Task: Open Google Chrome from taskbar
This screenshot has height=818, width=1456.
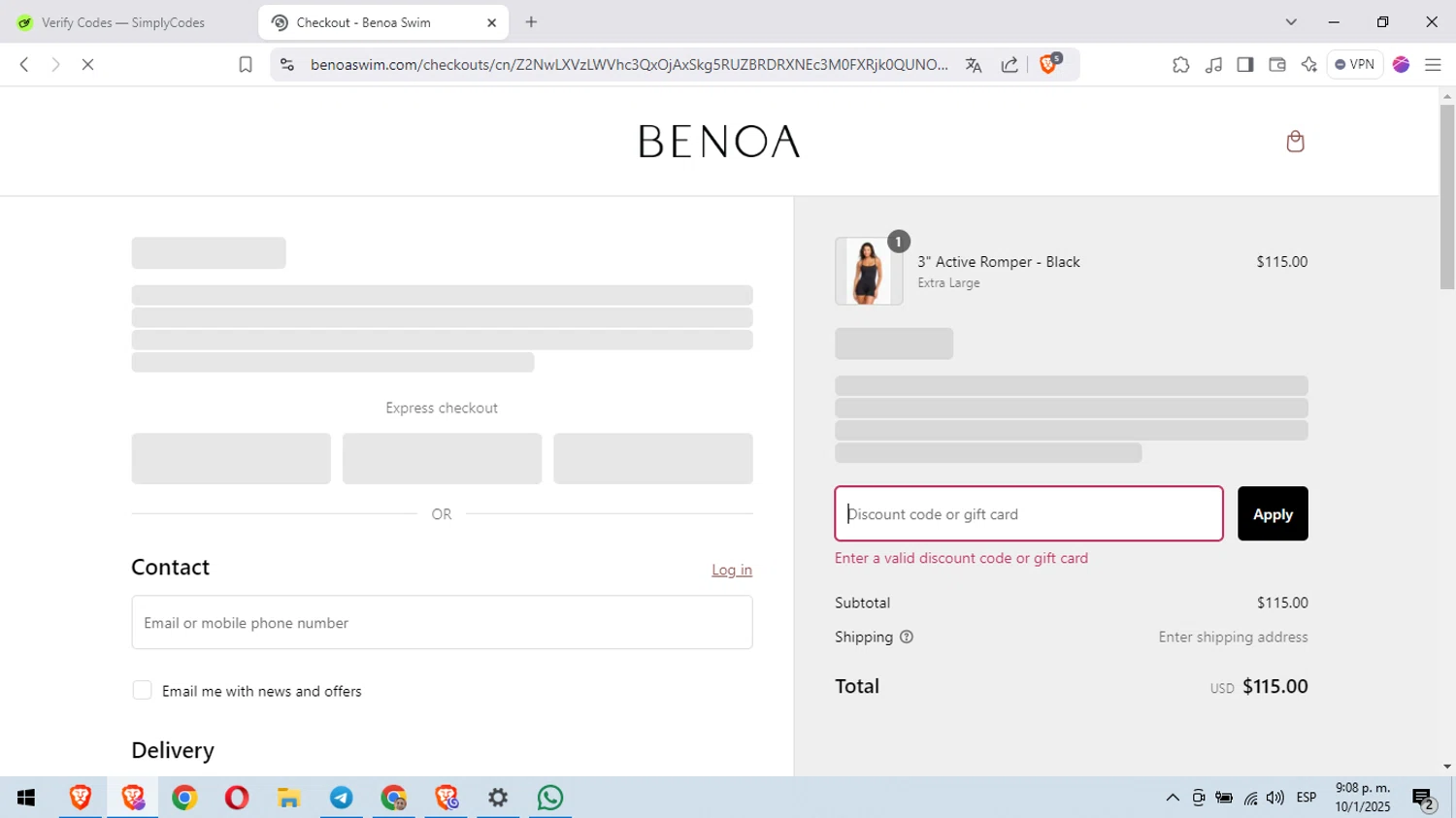Action: tap(184, 798)
